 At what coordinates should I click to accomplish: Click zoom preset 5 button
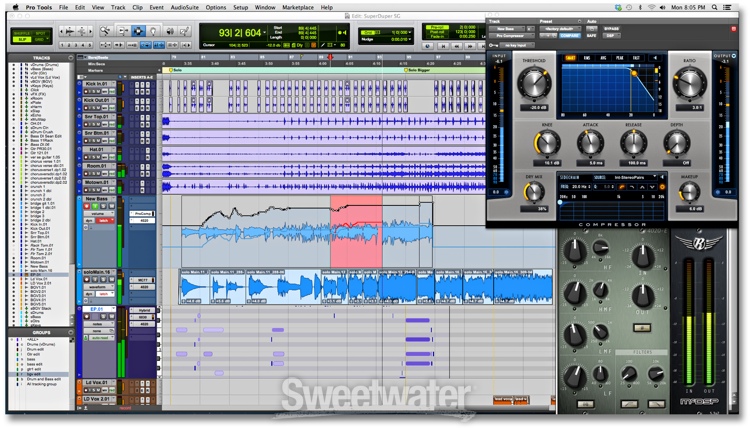pos(89,45)
